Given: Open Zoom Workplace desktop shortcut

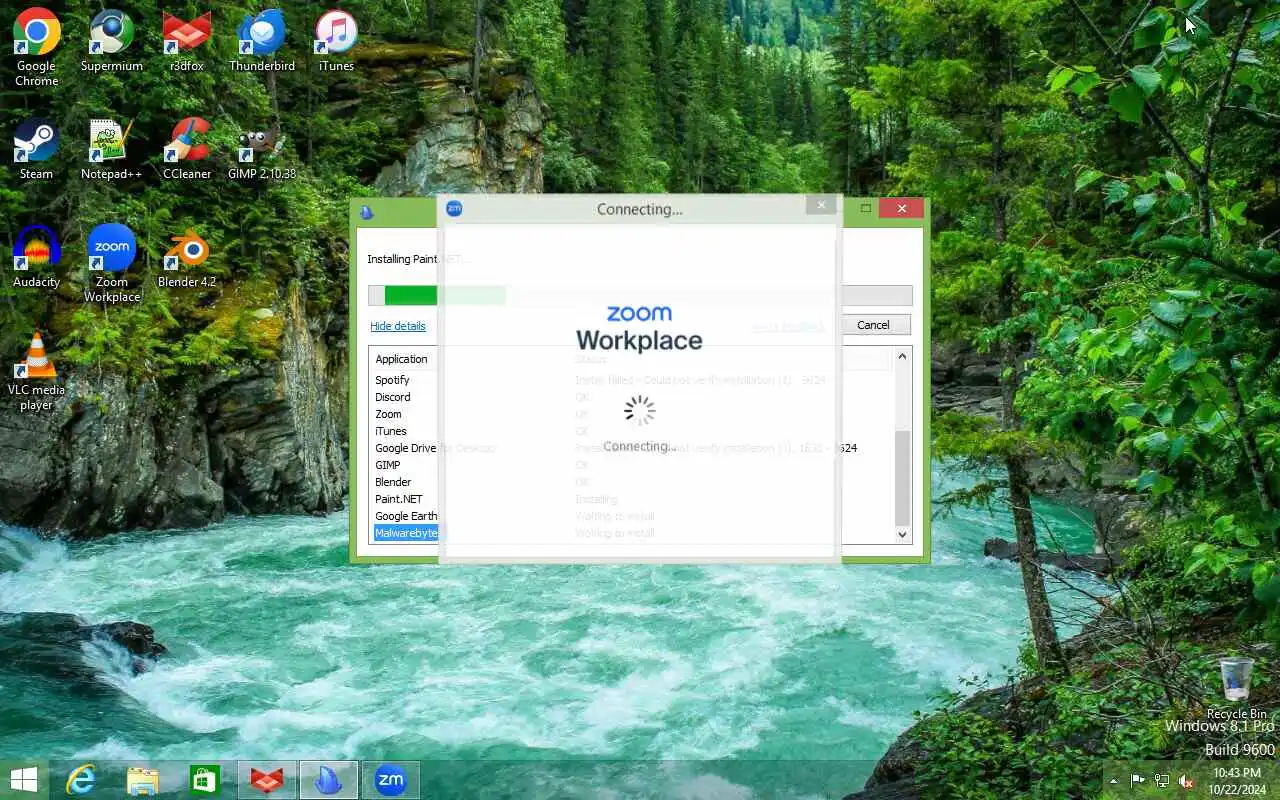Looking at the screenshot, I should pyautogui.click(x=111, y=263).
